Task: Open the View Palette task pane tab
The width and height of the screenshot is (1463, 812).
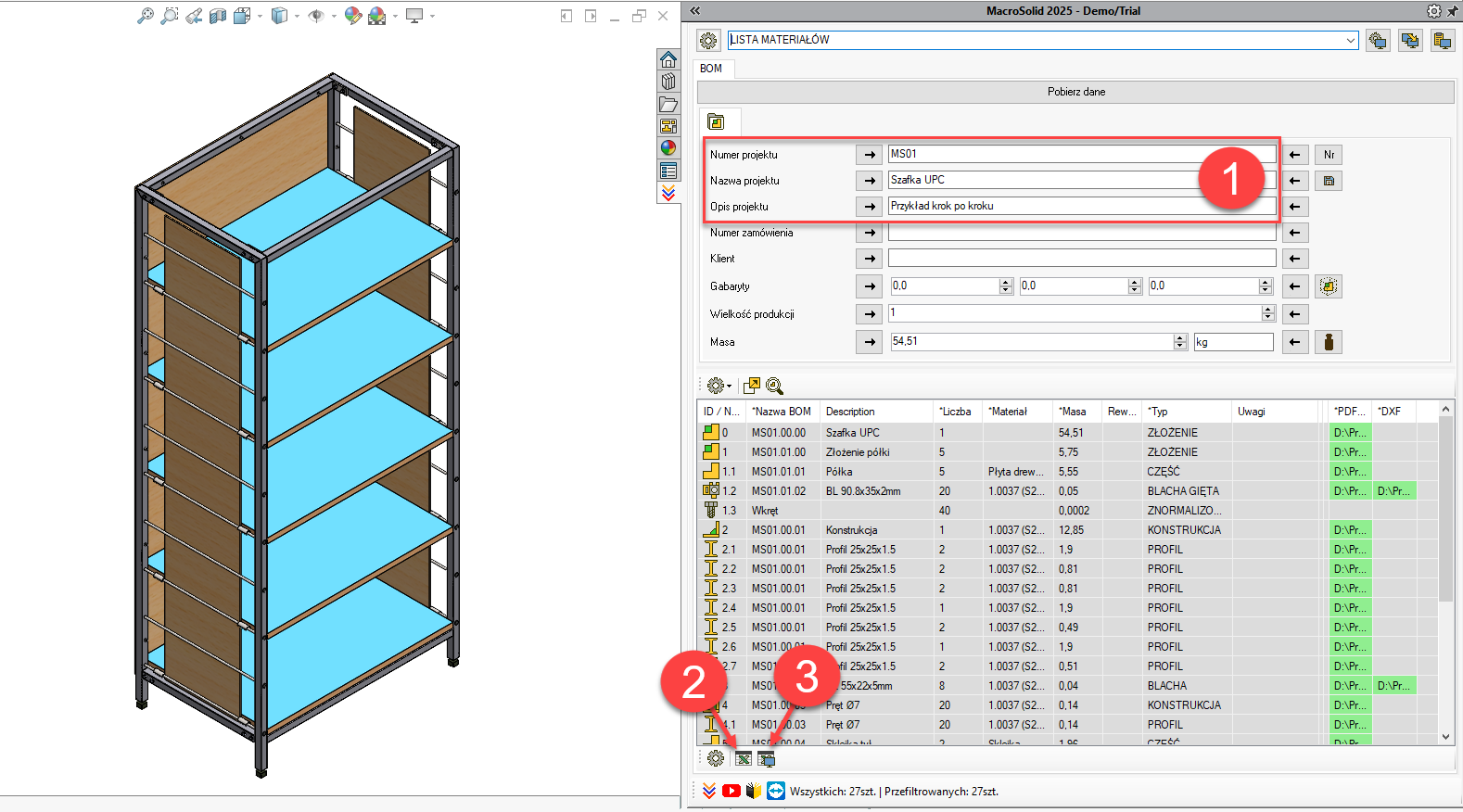Action: tap(668, 126)
